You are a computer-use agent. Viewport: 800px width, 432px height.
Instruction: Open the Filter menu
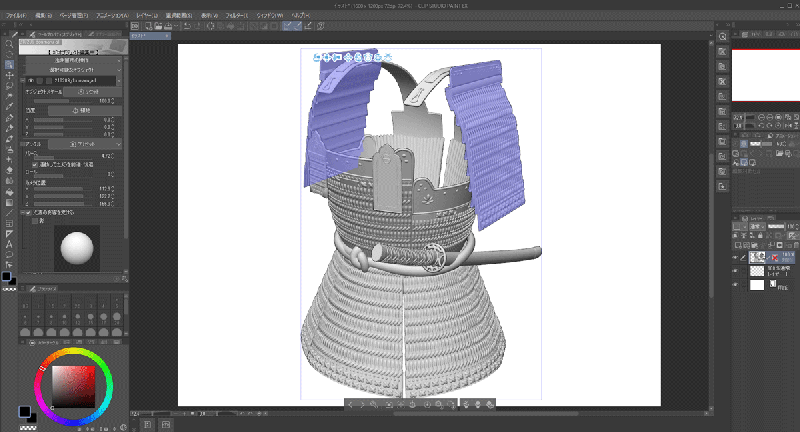(x=238, y=16)
